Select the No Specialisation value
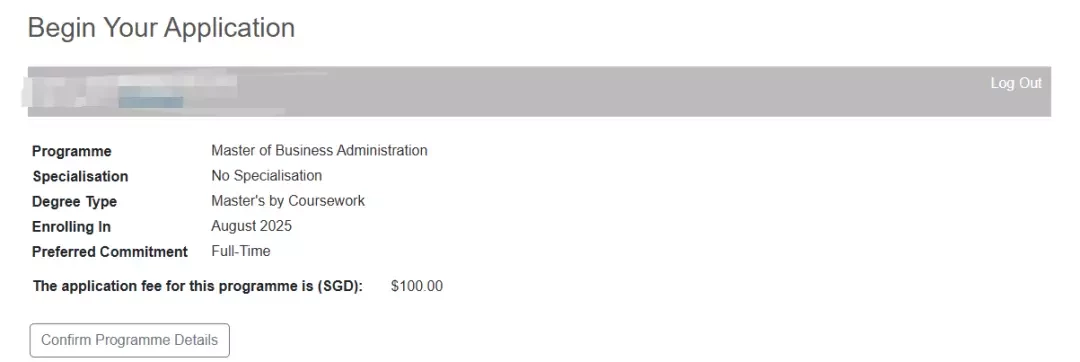 [267, 175]
